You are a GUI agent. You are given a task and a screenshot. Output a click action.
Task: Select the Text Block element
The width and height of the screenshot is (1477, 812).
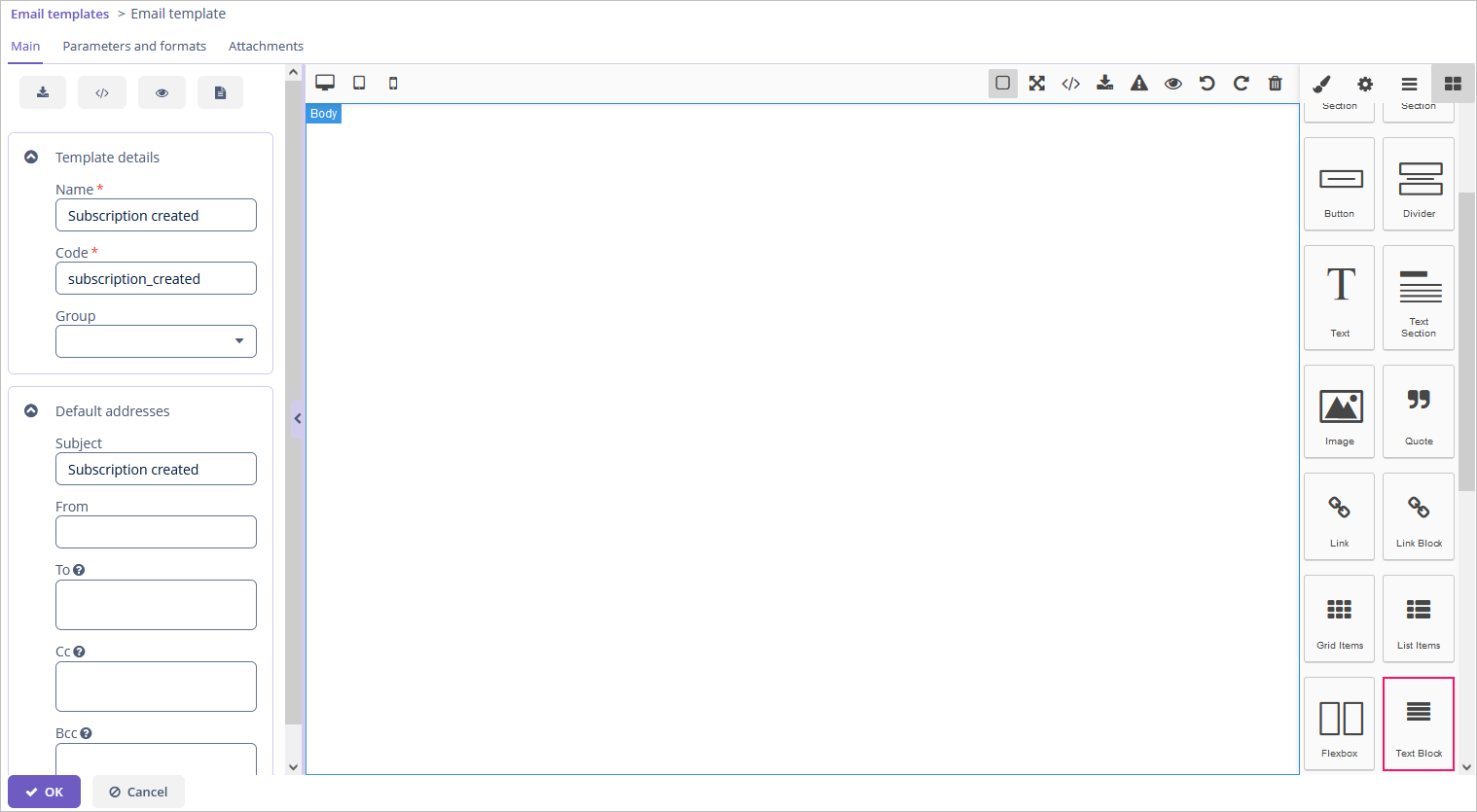click(x=1419, y=724)
